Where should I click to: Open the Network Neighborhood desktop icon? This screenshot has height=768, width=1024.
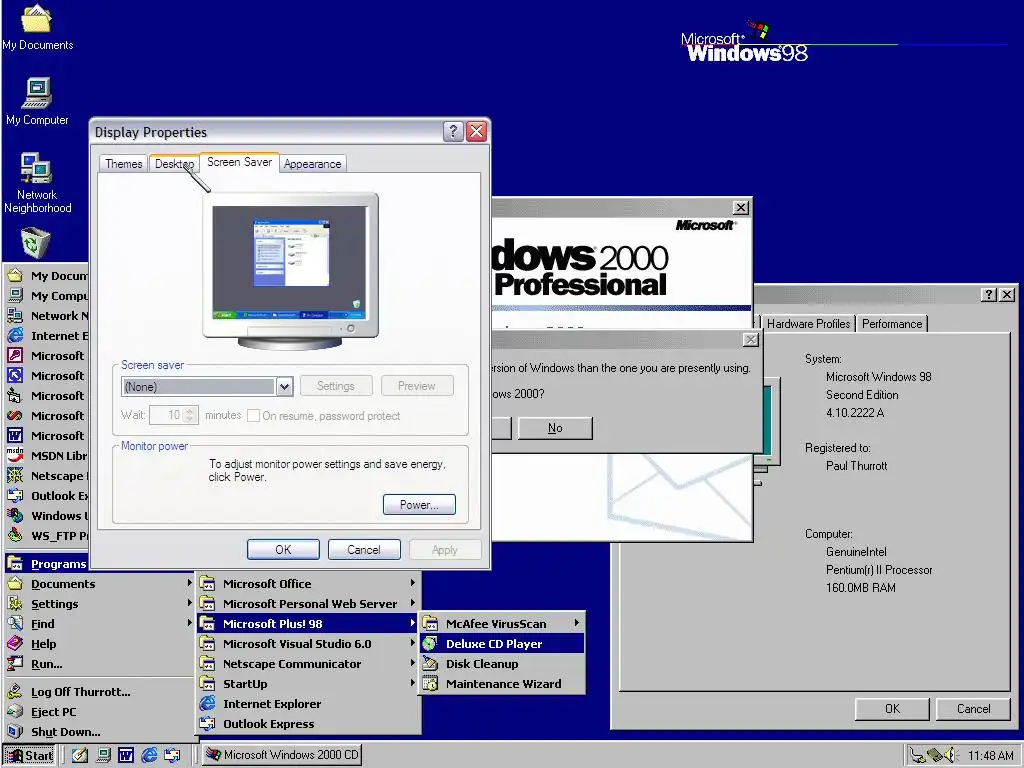point(37,183)
